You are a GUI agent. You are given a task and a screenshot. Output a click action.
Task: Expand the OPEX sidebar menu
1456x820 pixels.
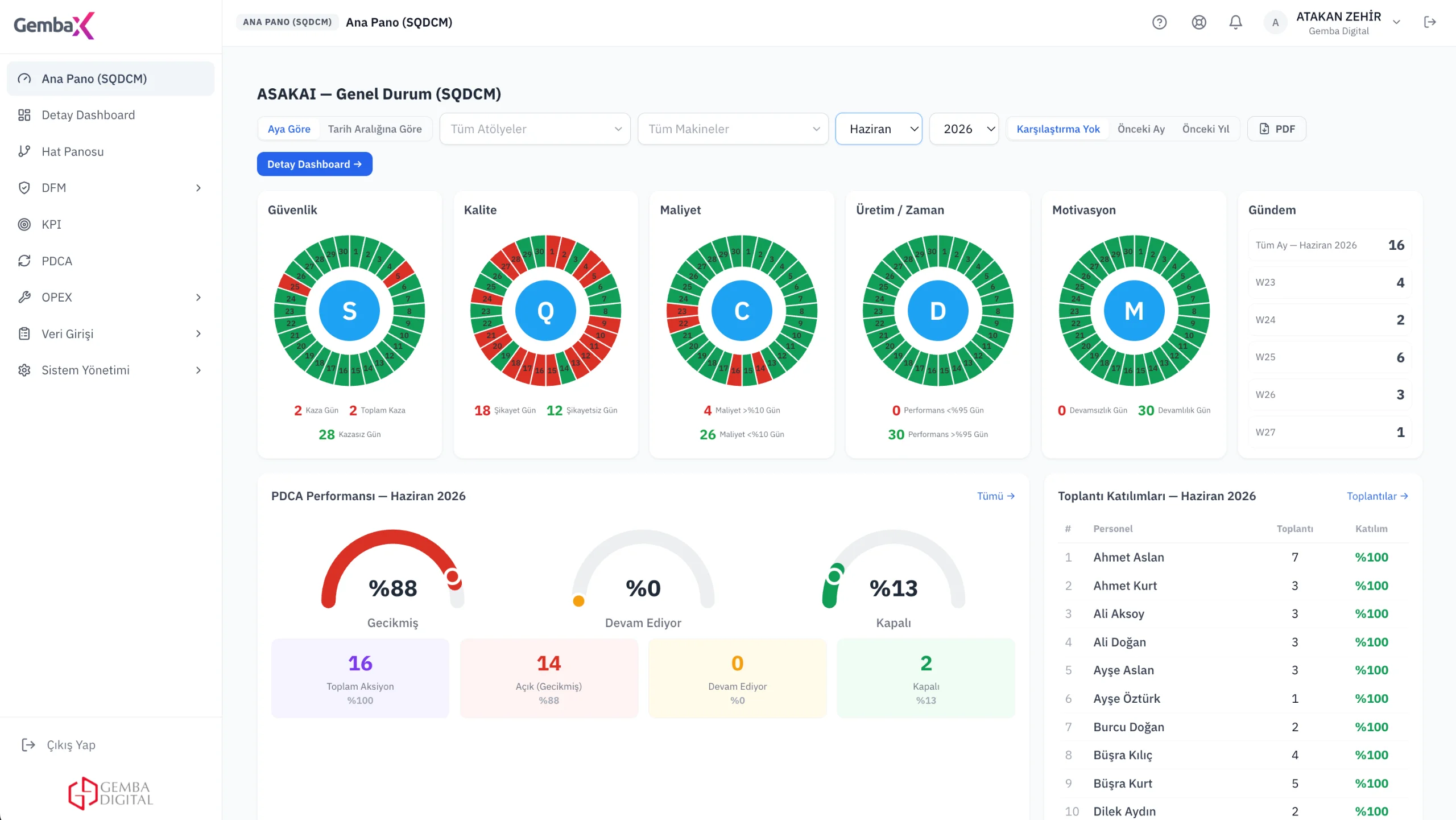click(x=110, y=297)
